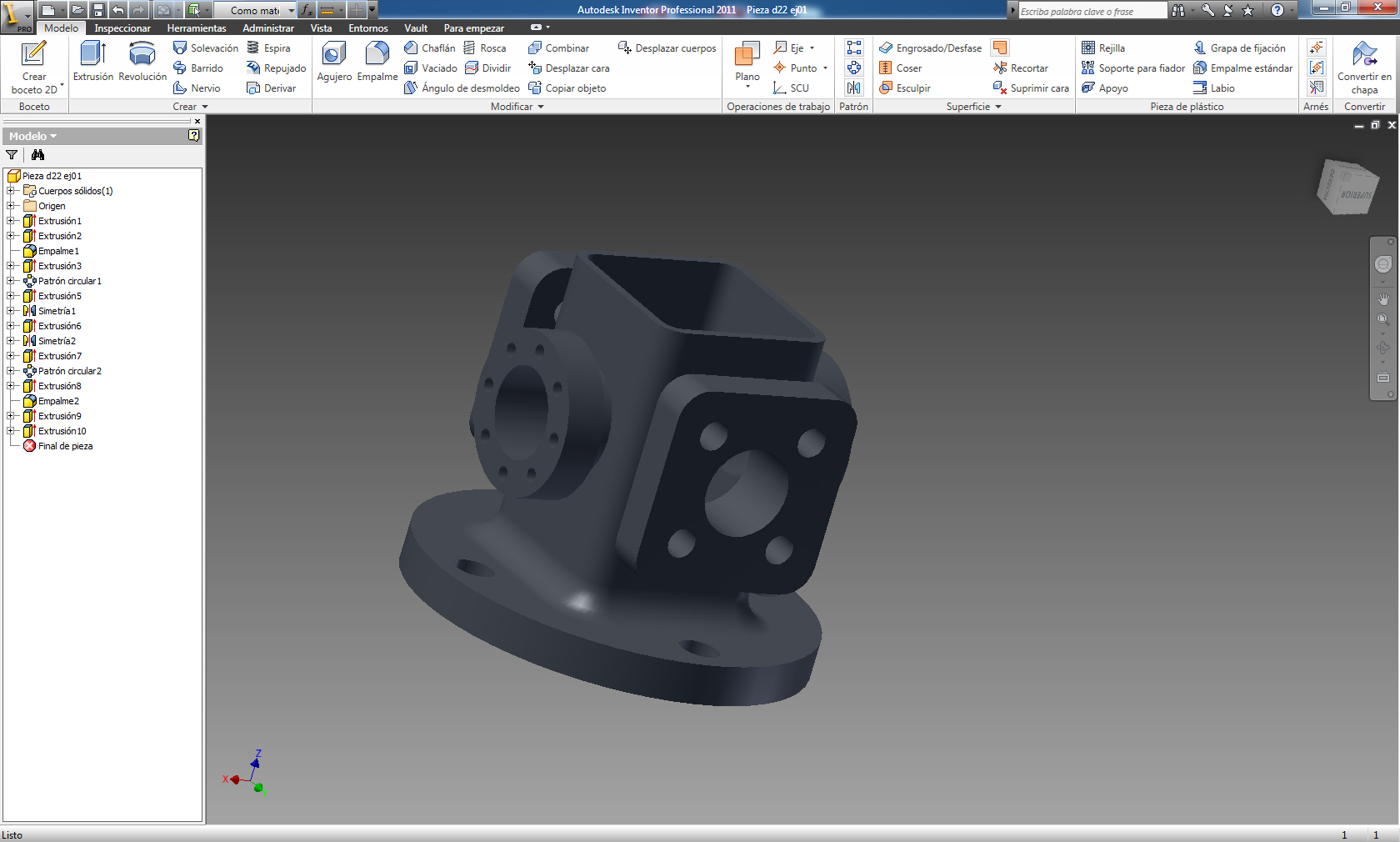
Task: Open the Inspeccionar ribbon tab
Action: tap(122, 28)
